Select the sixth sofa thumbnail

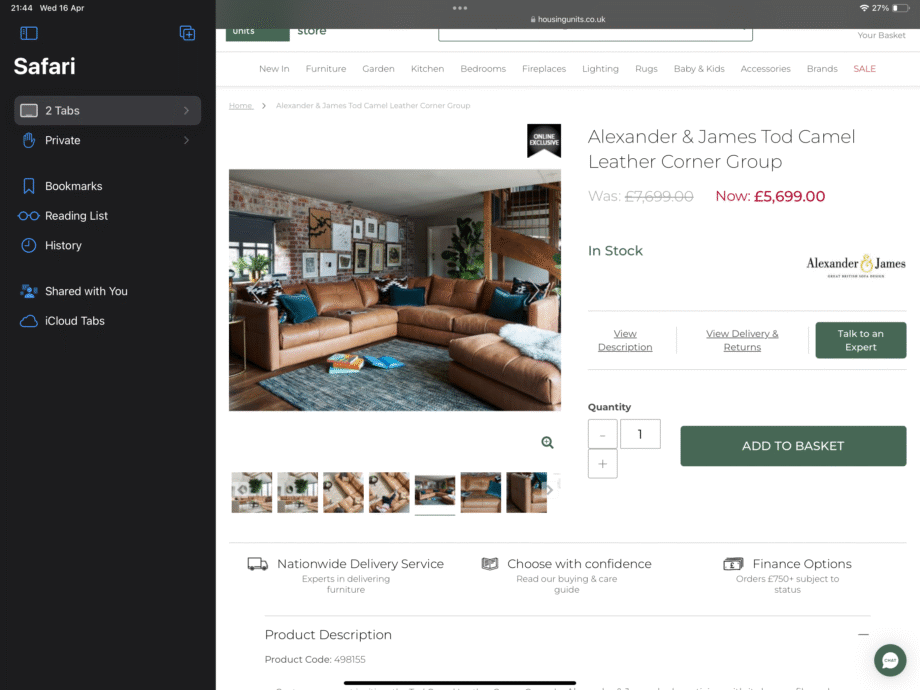point(481,492)
